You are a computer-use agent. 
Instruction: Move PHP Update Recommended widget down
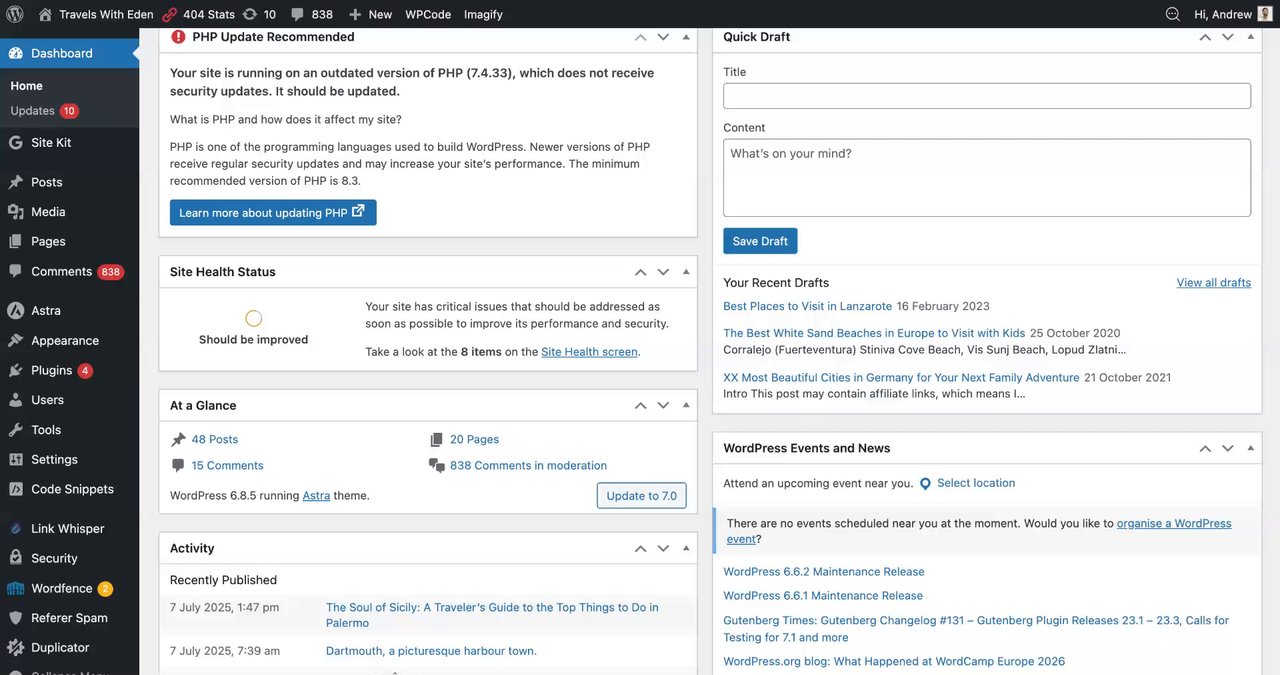(x=663, y=37)
